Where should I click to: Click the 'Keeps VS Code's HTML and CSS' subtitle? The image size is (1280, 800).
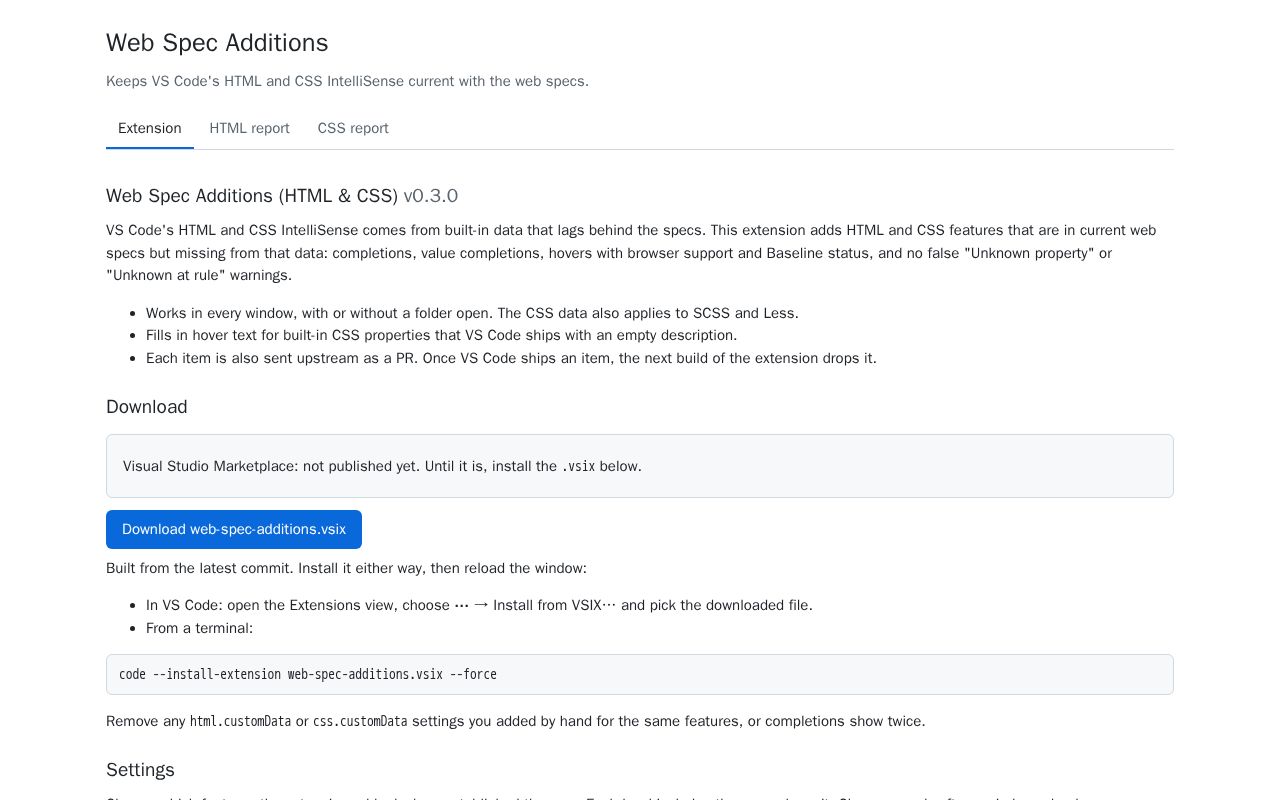[x=347, y=81]
